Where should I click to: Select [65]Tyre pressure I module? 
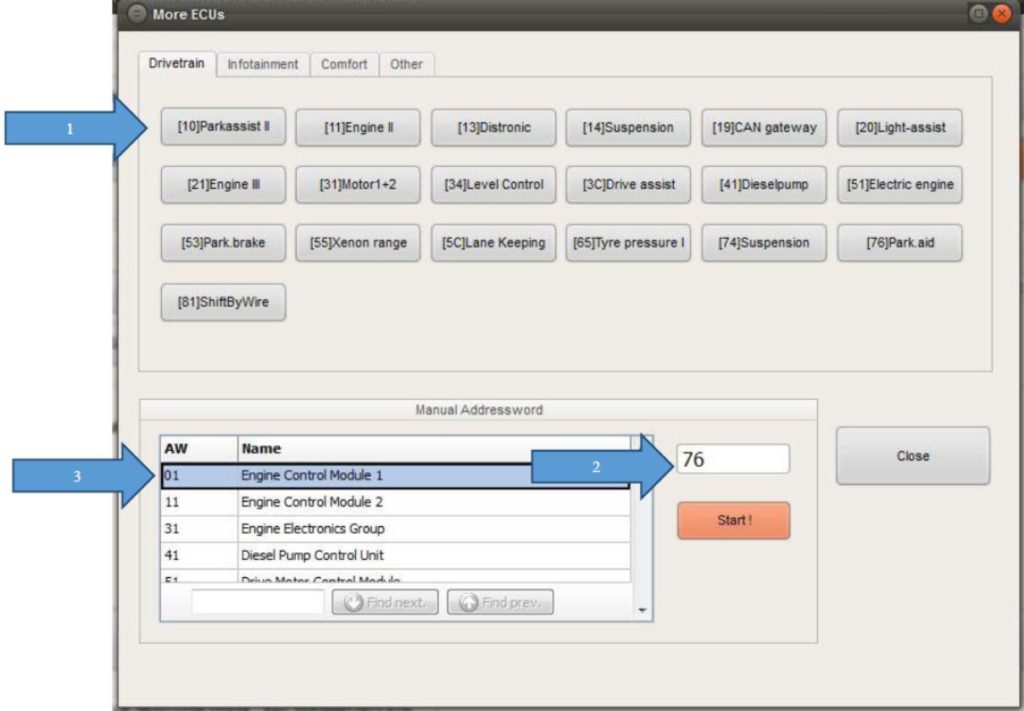click(x=628, y=243)
